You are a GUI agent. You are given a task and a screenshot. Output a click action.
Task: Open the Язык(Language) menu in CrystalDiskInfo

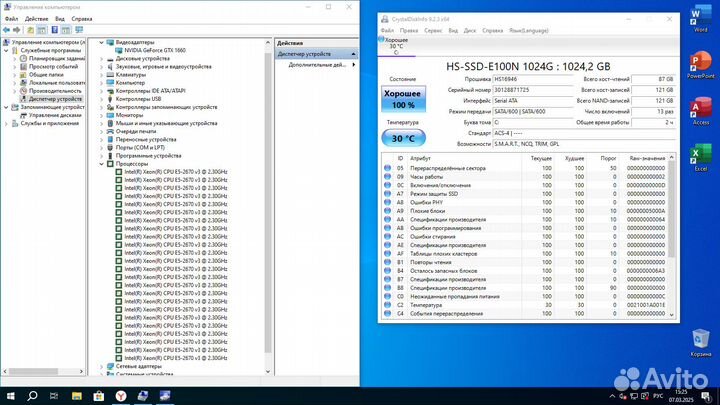pyautogui.click(x=531, y=30)
